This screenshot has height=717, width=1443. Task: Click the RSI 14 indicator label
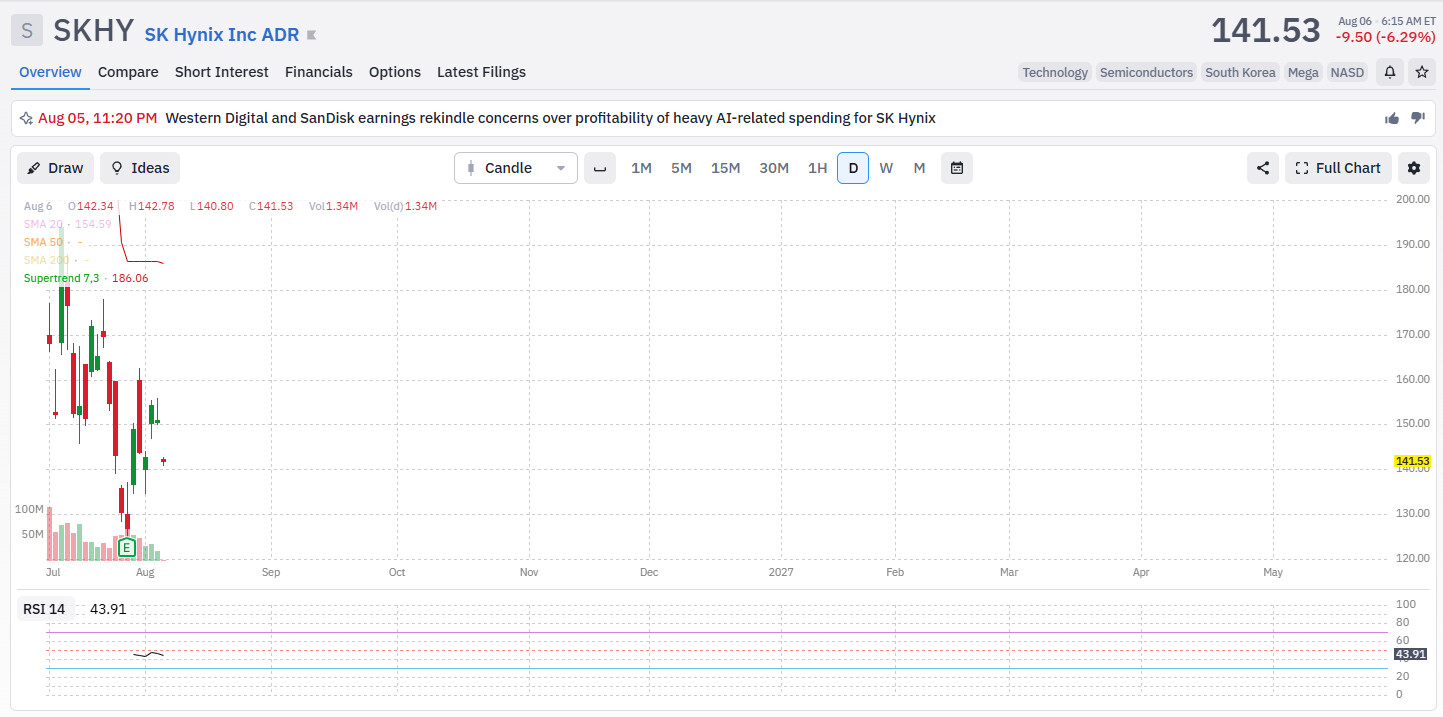pos(44,609)
